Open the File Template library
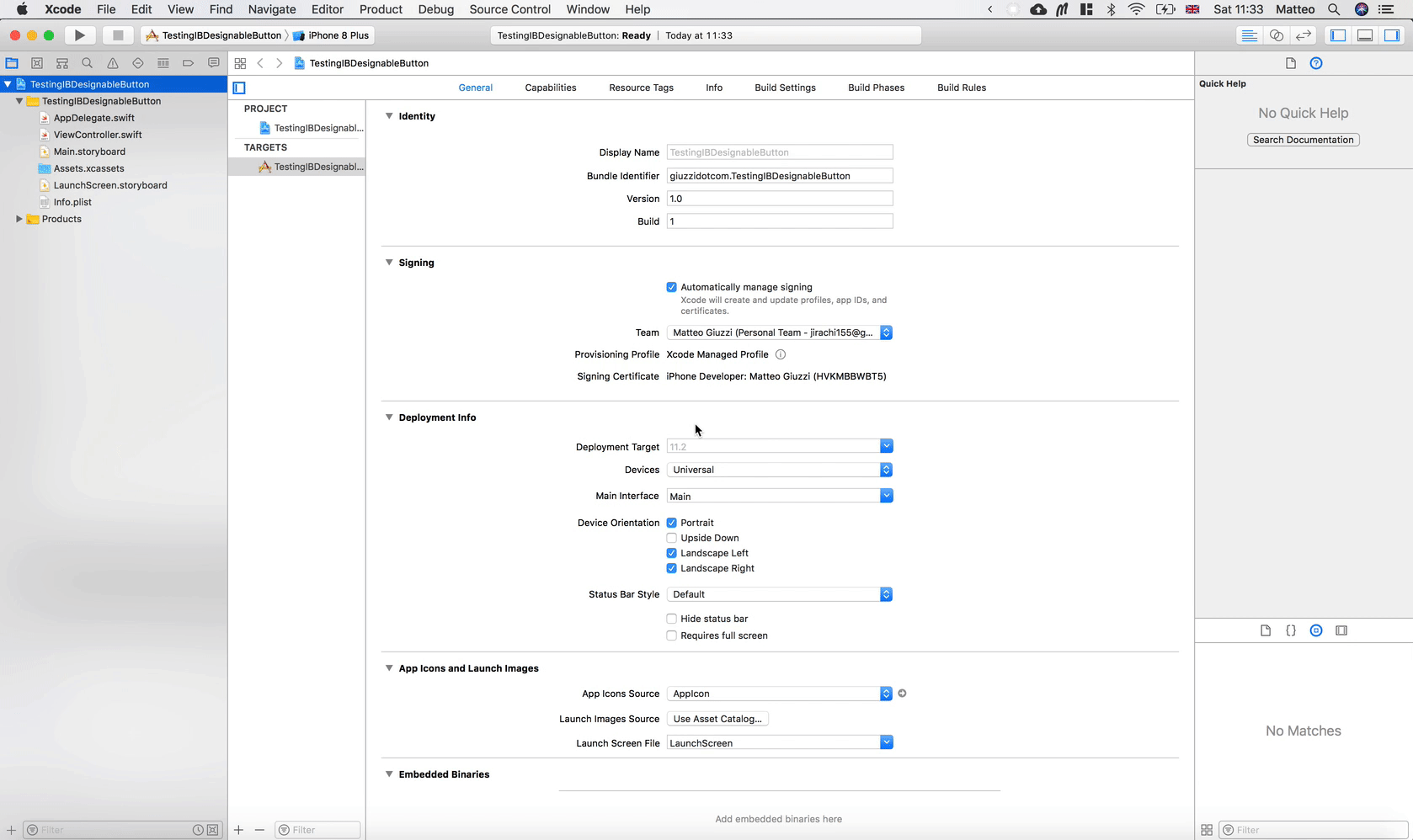This screenshot has height=840, width=1413. click(1266, 630)
